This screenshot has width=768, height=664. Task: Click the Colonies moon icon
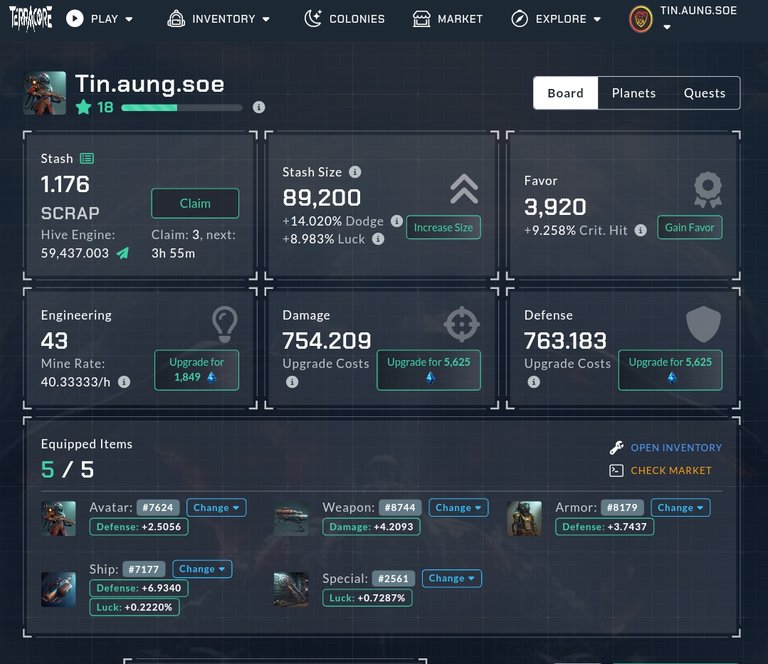click(312, 19)
